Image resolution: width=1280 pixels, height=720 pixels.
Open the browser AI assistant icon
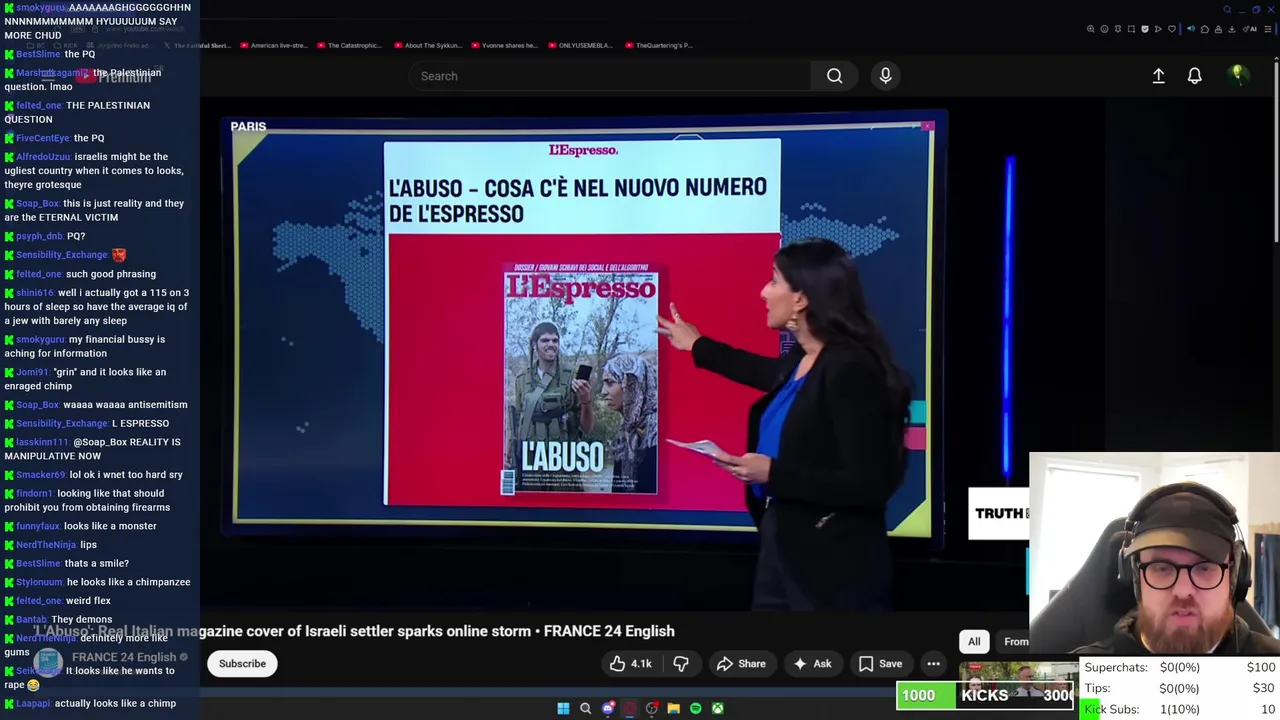[x=1250, y=29]
